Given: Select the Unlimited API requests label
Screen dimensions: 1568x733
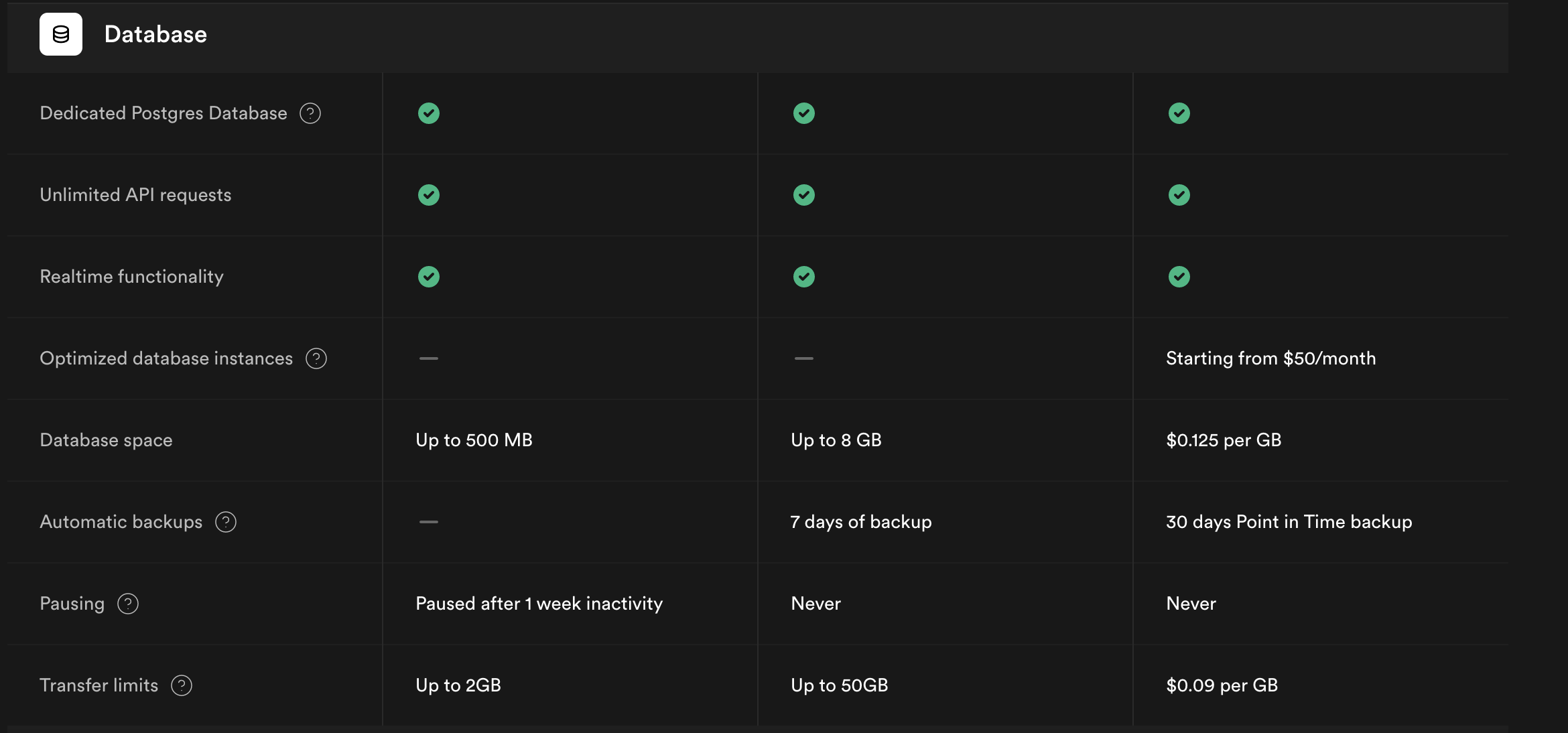Looking at the screenshot, I should pos(135,195).
